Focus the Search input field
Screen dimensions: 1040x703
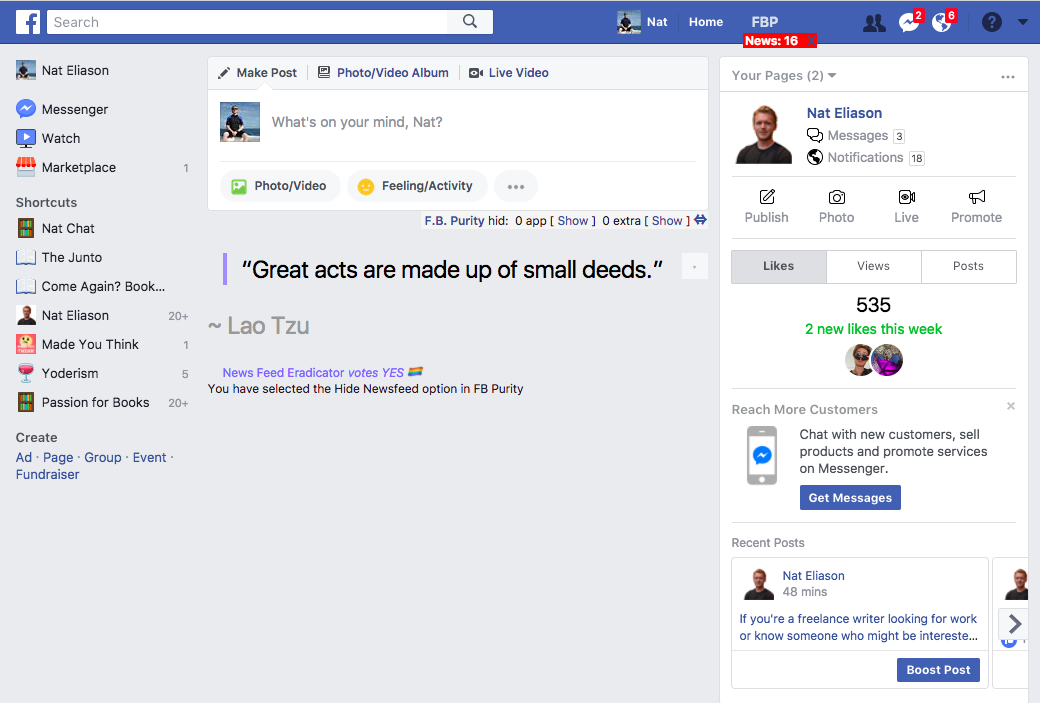(x=247, y=22)
